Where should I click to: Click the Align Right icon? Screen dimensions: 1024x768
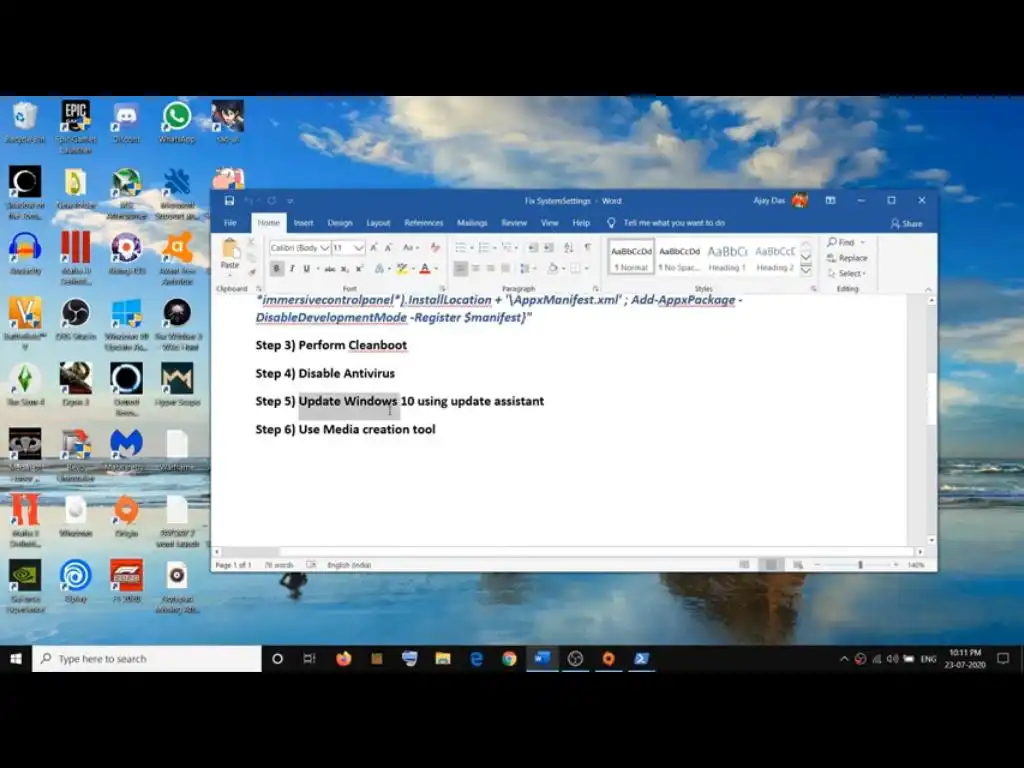490,268
